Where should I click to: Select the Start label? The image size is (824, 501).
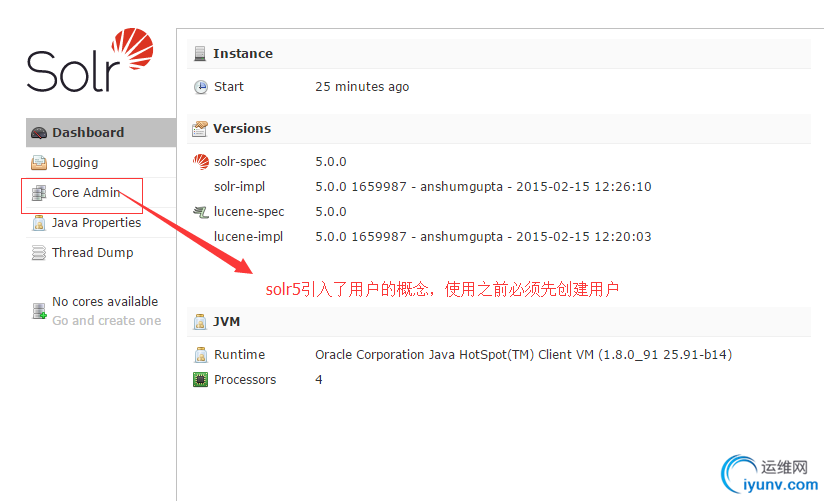(229, 87)
